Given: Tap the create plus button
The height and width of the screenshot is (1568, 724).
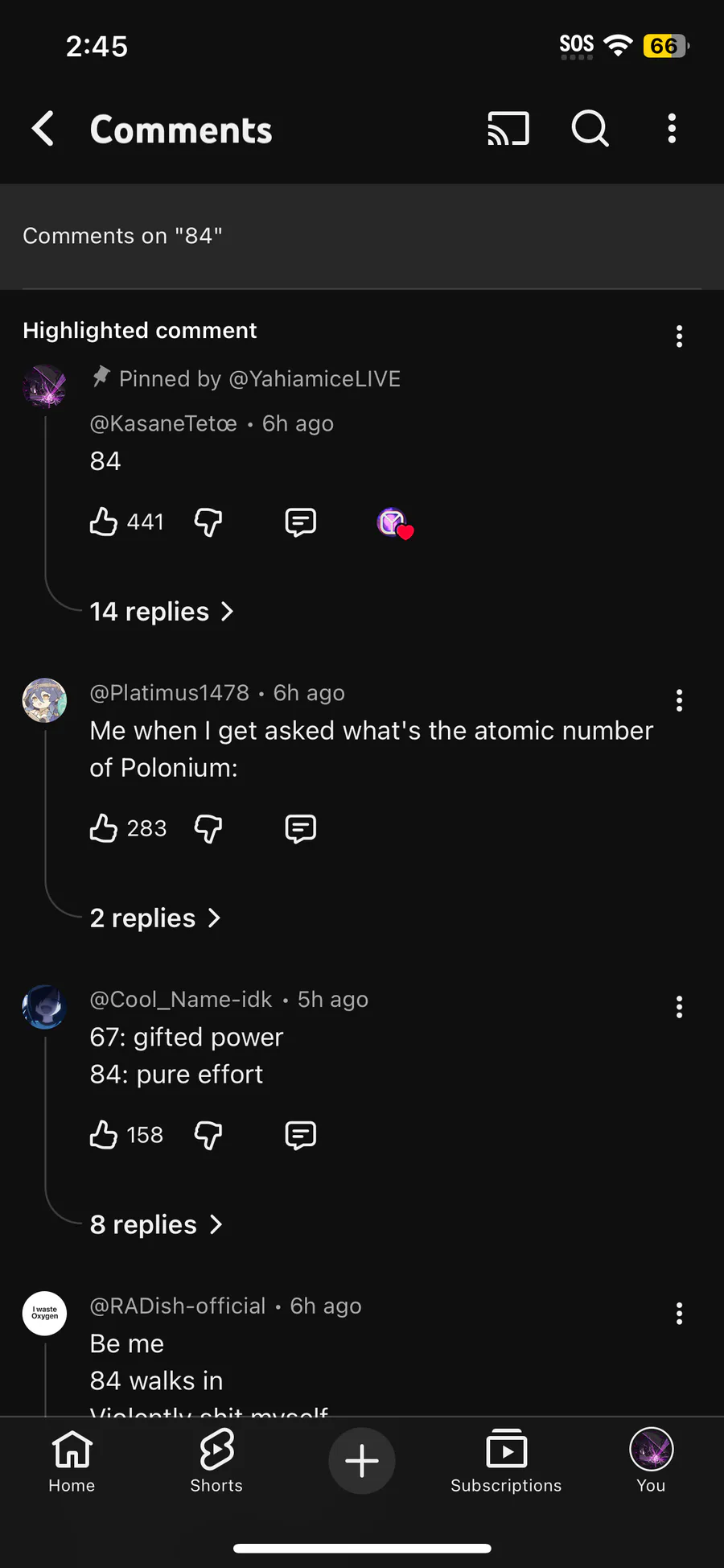Looking at the screenshot, I should 362,1461.
